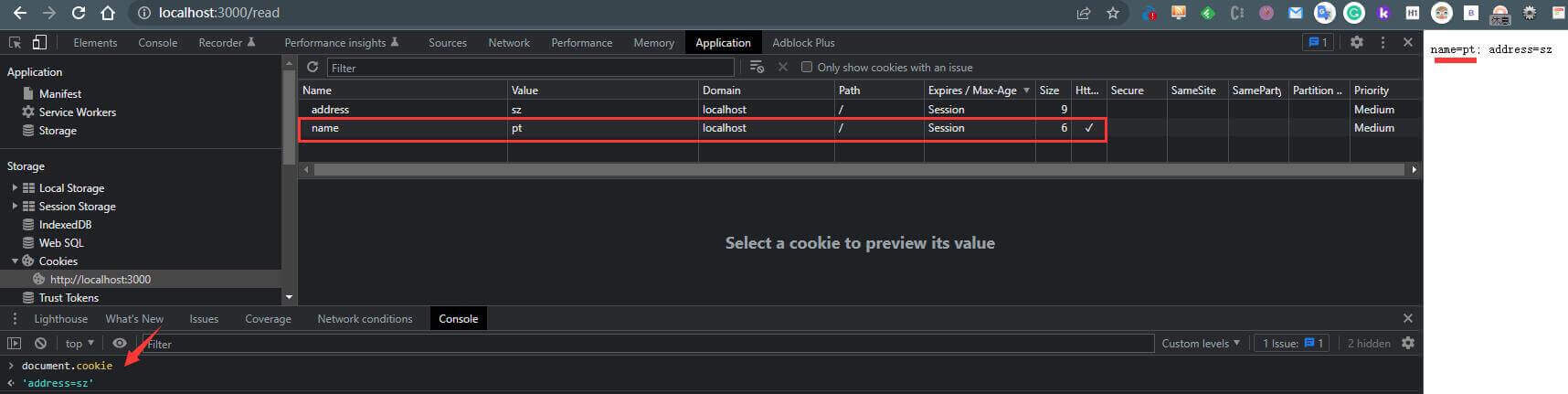
Task: Open drawer three-dot menu beside Lighthouse
Action: coord(15,318)
